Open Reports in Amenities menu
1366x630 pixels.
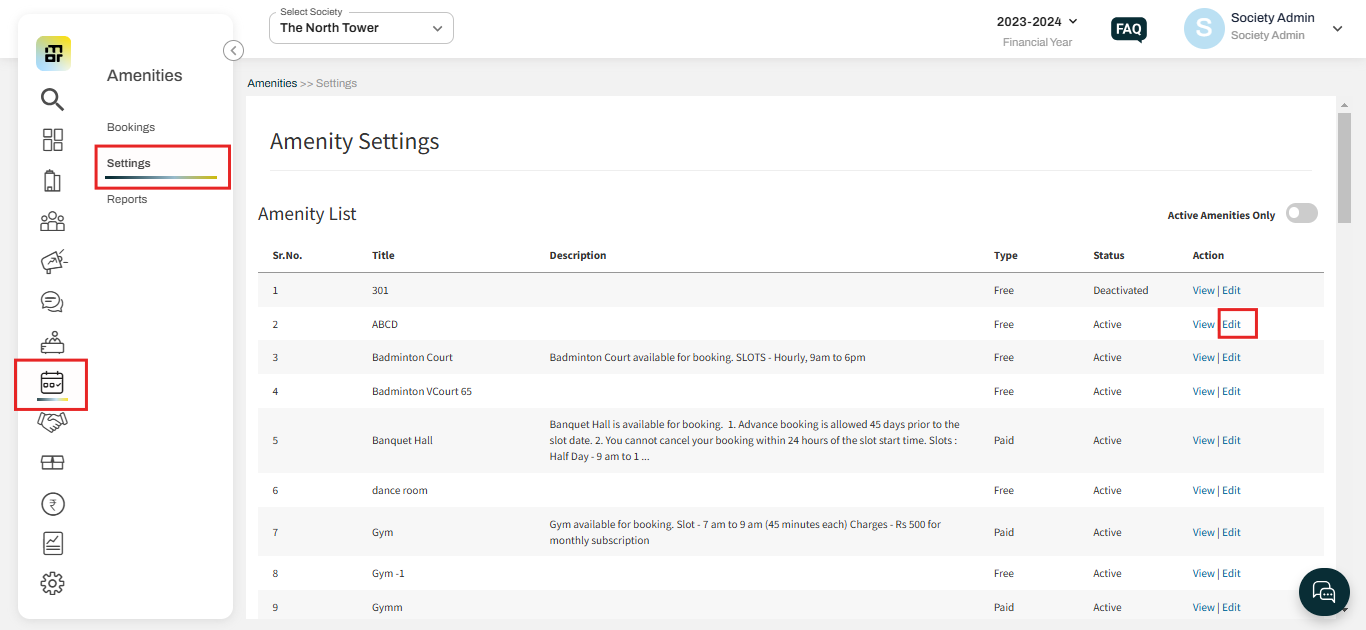pos(127,199)
